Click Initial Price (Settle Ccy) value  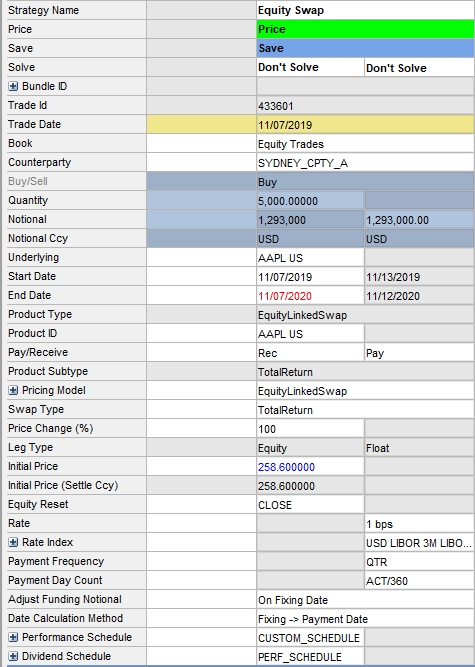point(310,485)
